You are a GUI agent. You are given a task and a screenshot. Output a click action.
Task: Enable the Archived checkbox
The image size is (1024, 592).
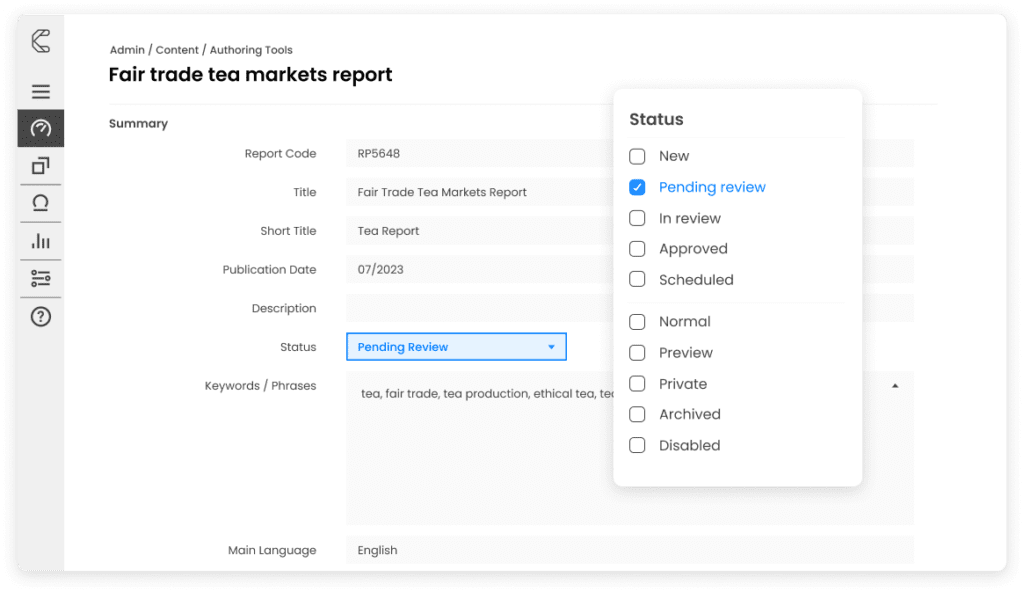click(637, 414)
